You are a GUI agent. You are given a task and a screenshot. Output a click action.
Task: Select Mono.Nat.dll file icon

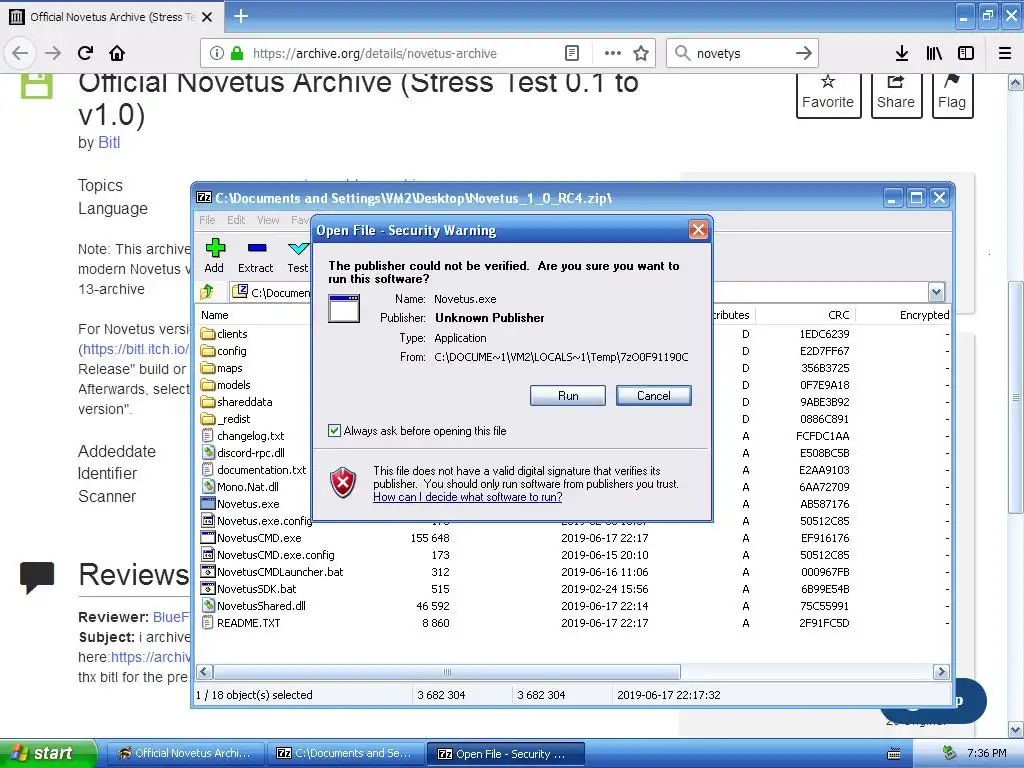click(208, 487)
